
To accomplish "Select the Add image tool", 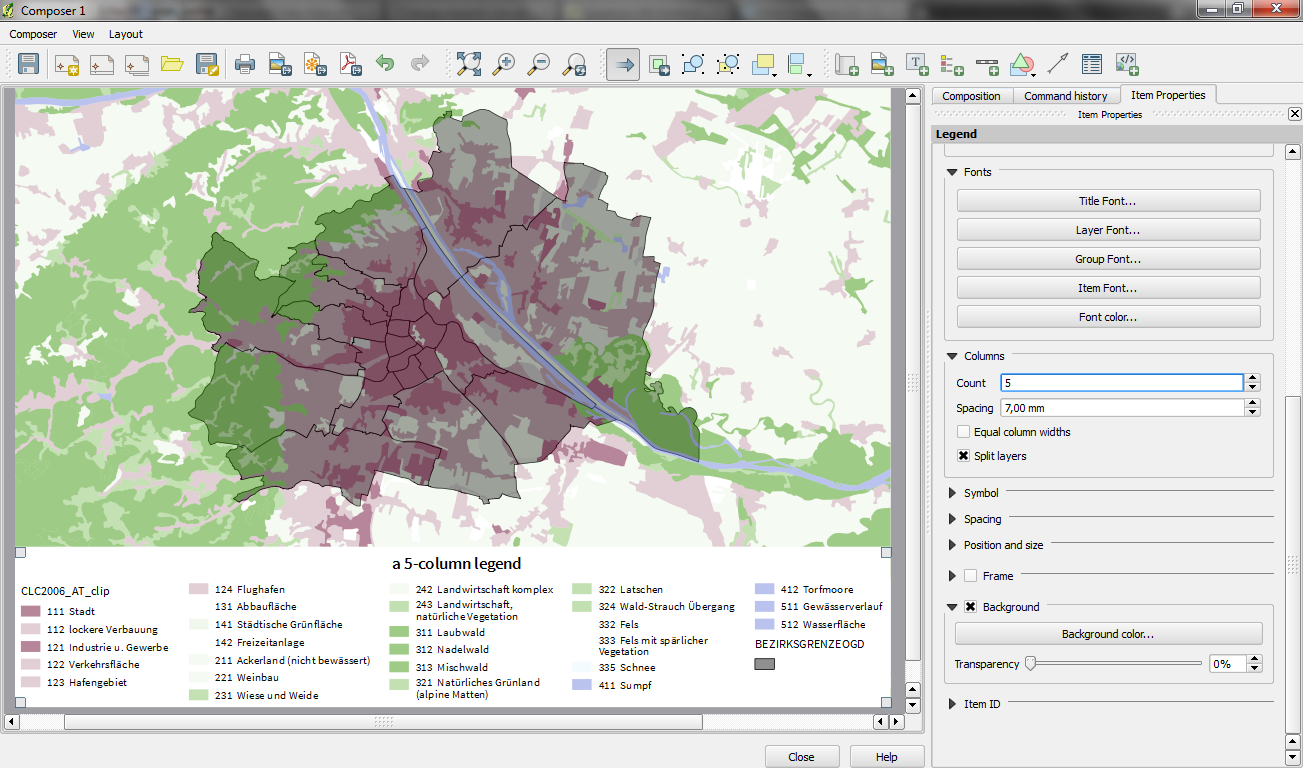I will [x=881, y=63].
